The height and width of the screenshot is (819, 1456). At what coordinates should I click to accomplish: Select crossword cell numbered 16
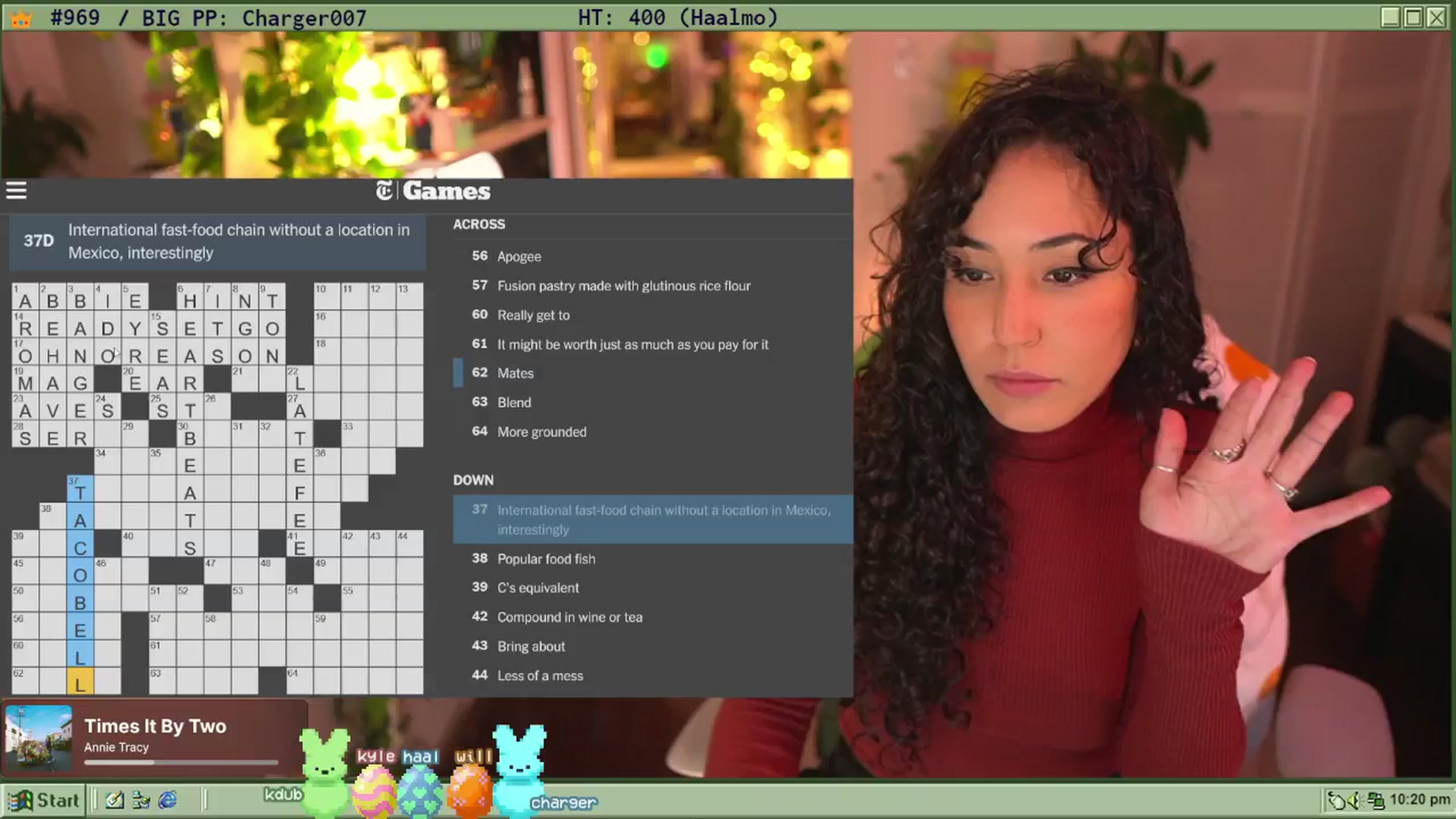[x=327, y=324]
